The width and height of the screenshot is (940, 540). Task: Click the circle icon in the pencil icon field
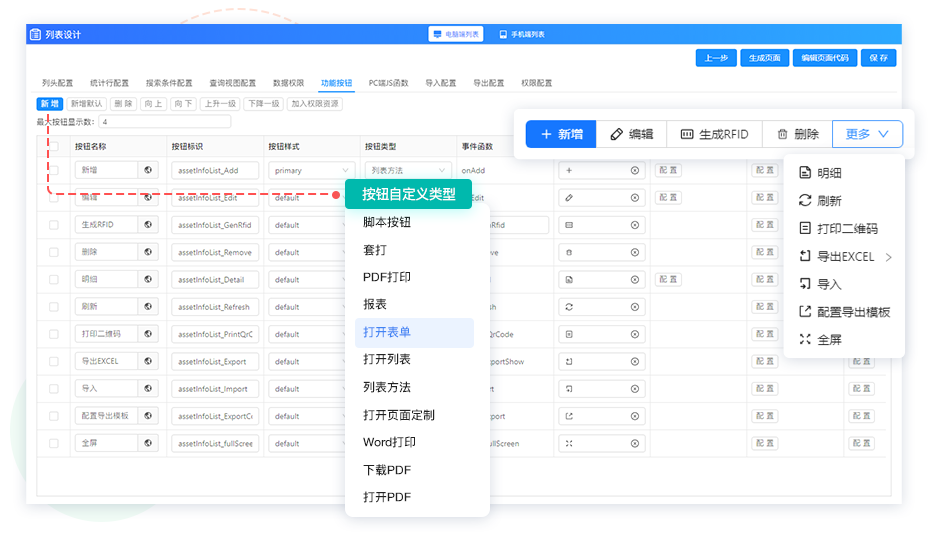pos(635,198)
